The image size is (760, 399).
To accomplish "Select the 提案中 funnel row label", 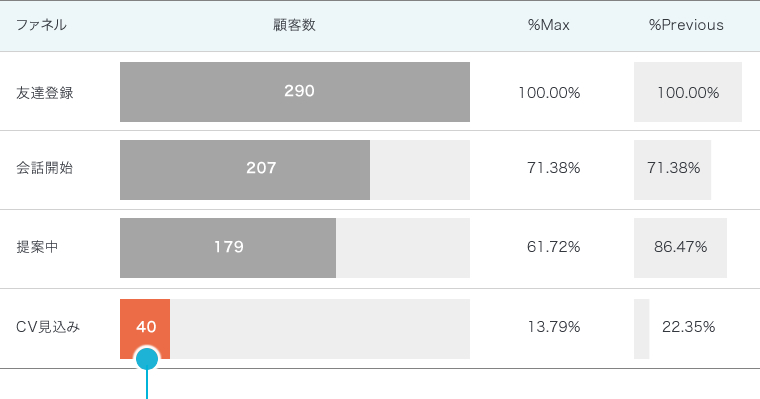I will pos(37,247).
